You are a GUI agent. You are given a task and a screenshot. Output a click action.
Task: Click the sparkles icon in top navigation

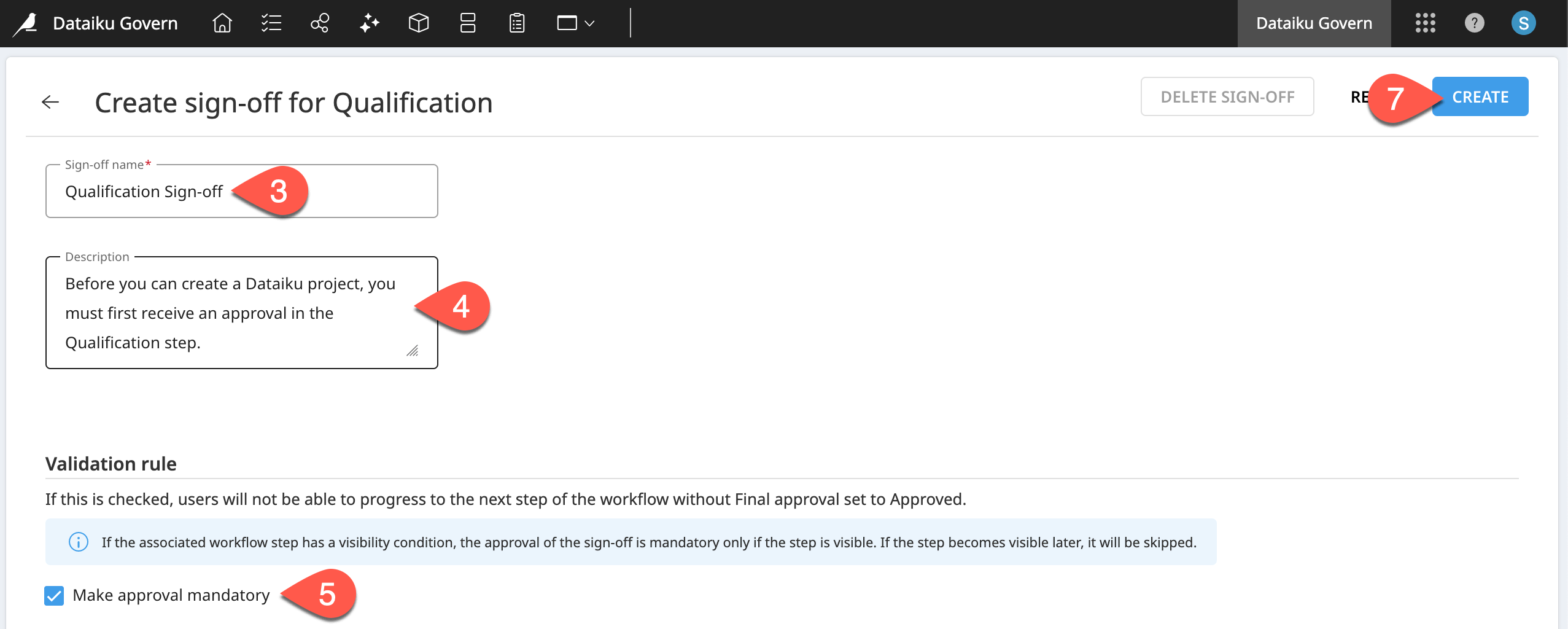click(x=369, y=23)
